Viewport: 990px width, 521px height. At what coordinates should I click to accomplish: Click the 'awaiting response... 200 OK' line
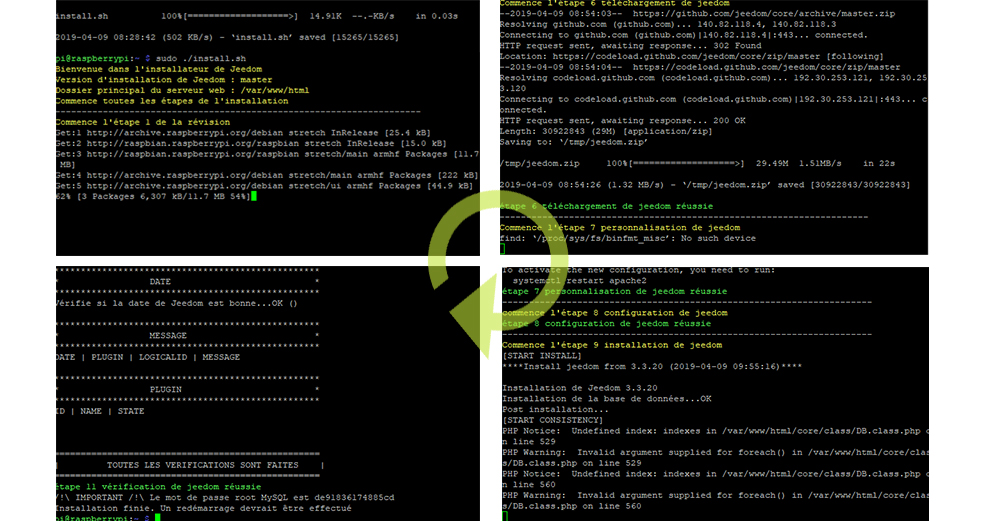click(x=622, y=121)
